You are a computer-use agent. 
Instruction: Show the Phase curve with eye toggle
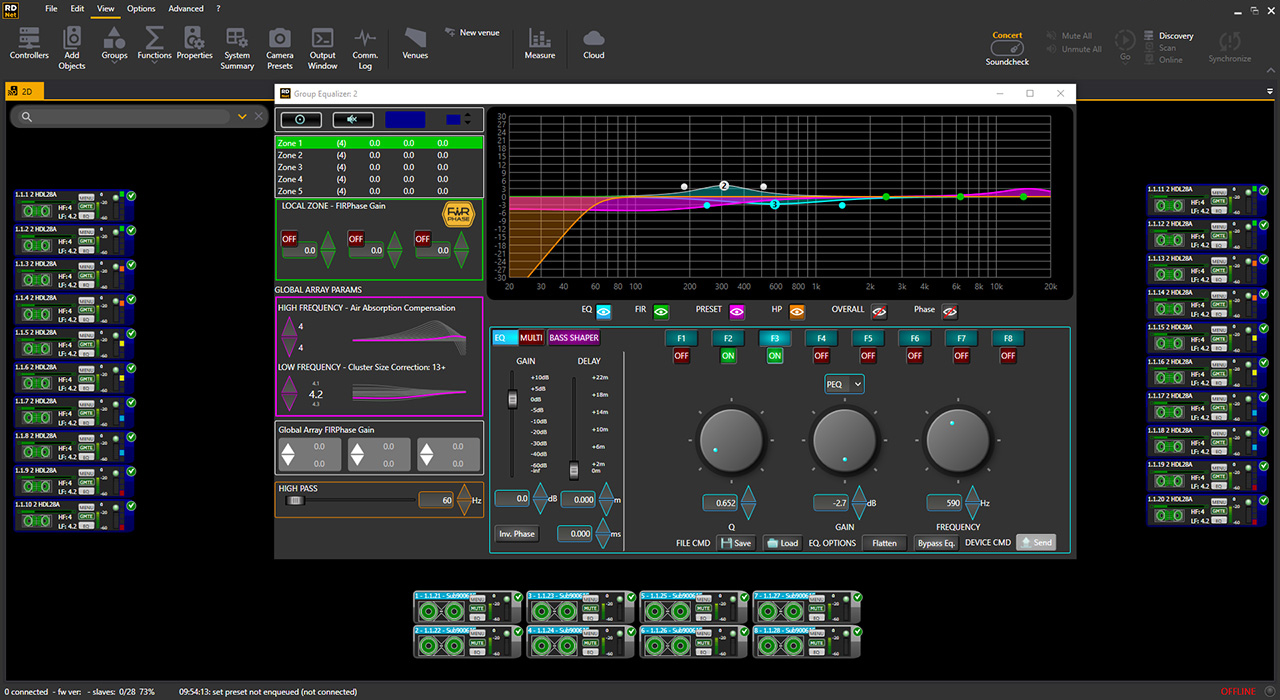click(949, 311)
